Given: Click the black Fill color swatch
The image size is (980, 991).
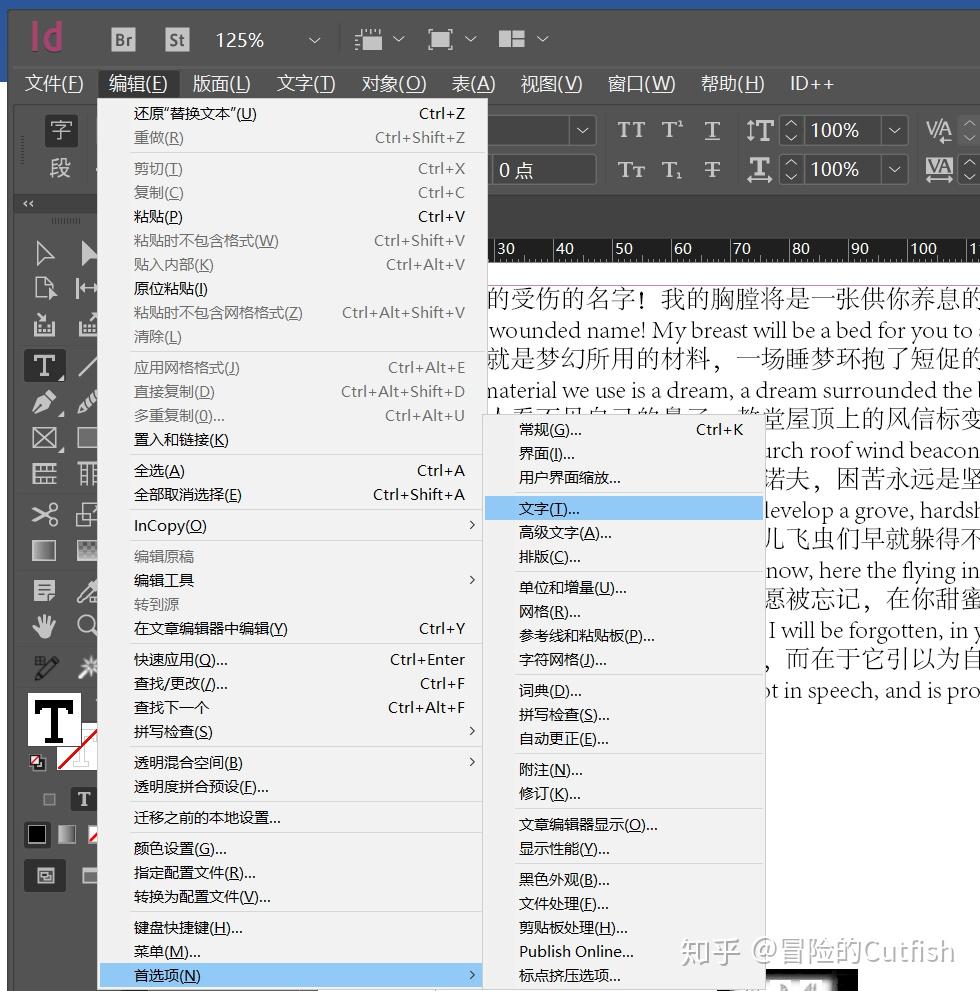Looking at the screenshot, I should [x=35, y=835].
